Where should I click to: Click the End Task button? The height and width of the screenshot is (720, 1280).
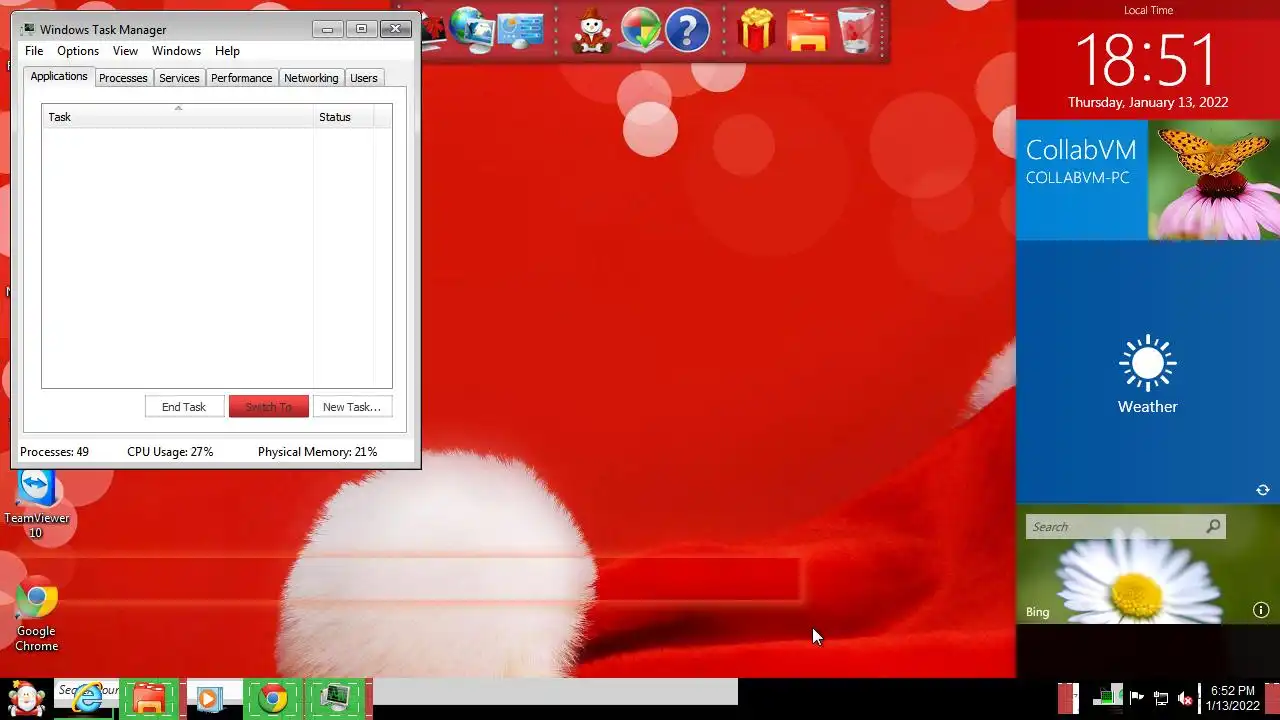point(184,407)
